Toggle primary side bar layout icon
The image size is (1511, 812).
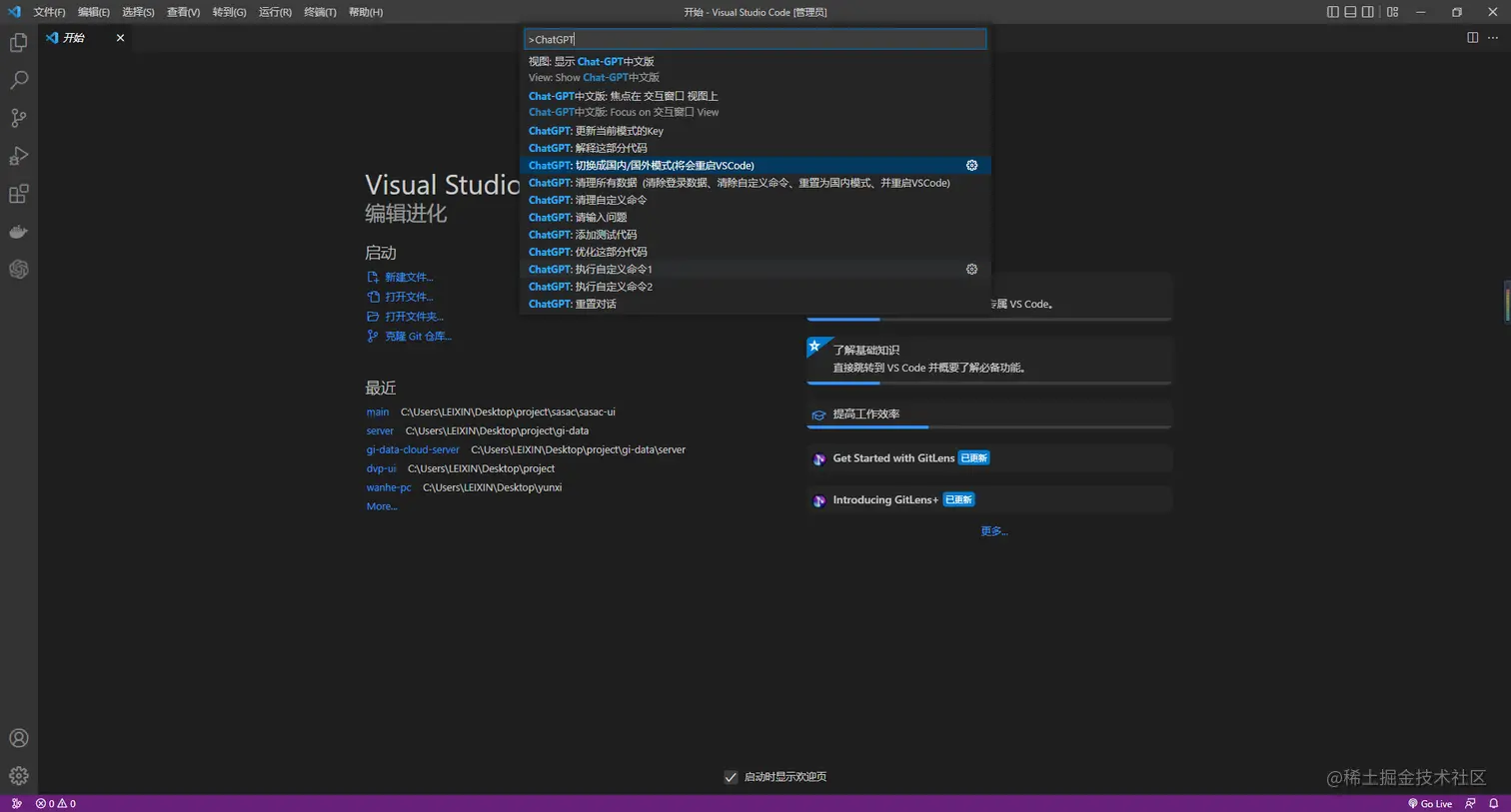(x=1332, y=12)
